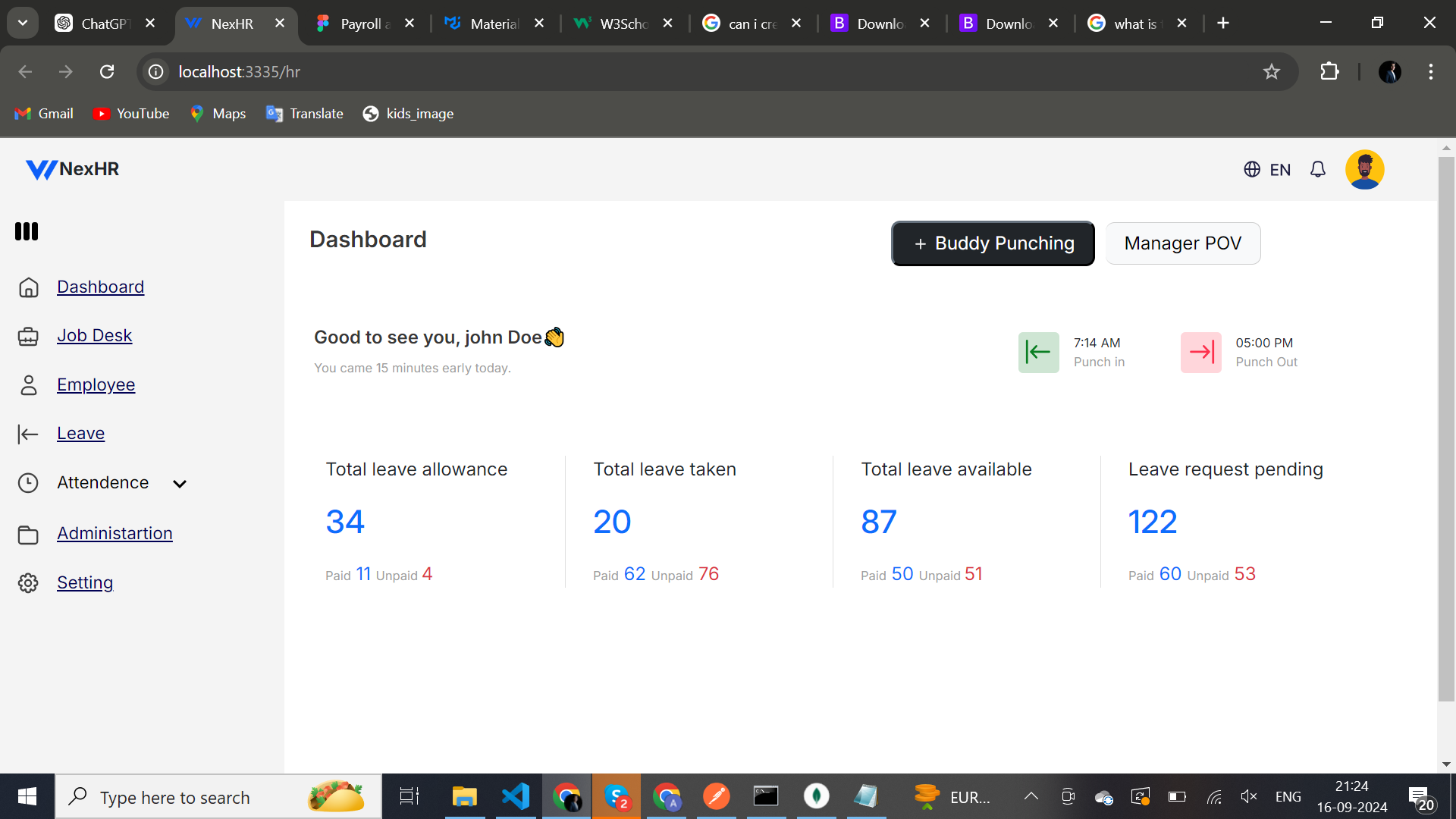Viewport: 1456px width, 819px height.
Task: Click the Administartion folder icon
Action: coord(28,534)
